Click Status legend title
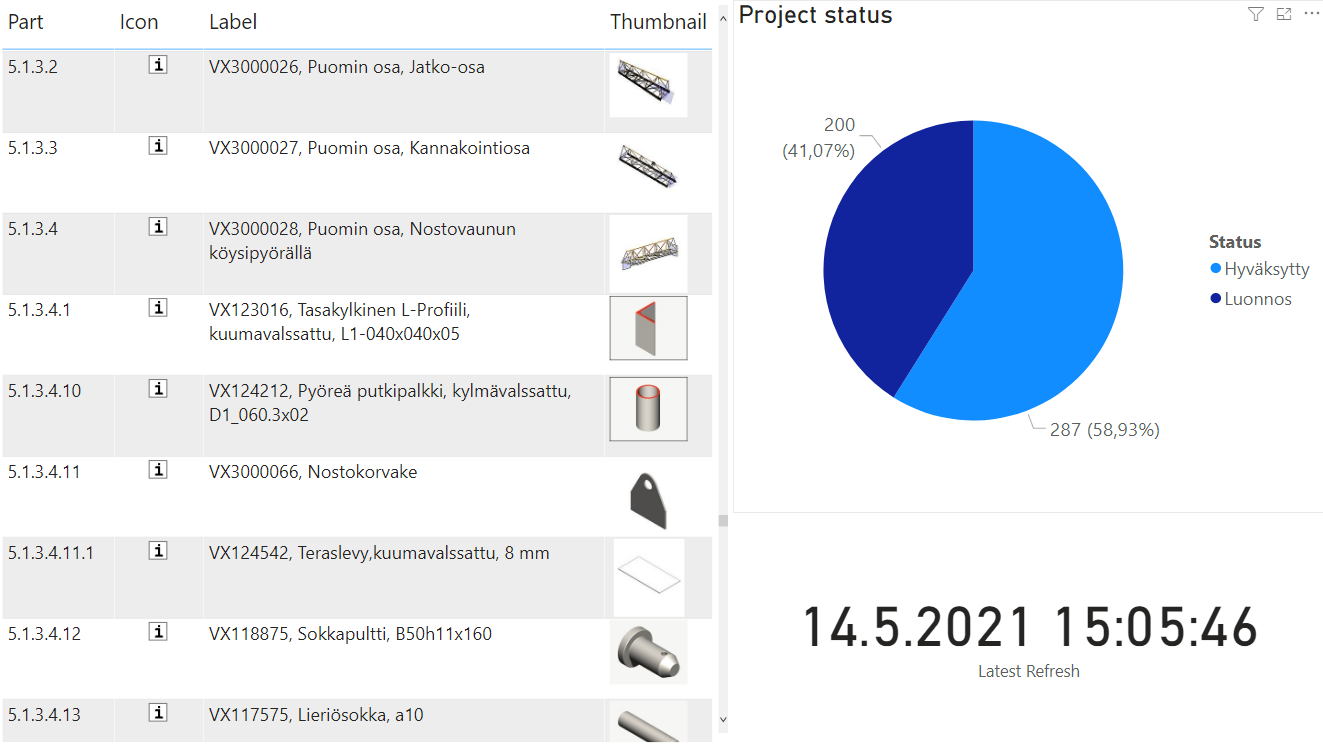This screenshot has height=746, width=1323. [x=1235, y=242]
